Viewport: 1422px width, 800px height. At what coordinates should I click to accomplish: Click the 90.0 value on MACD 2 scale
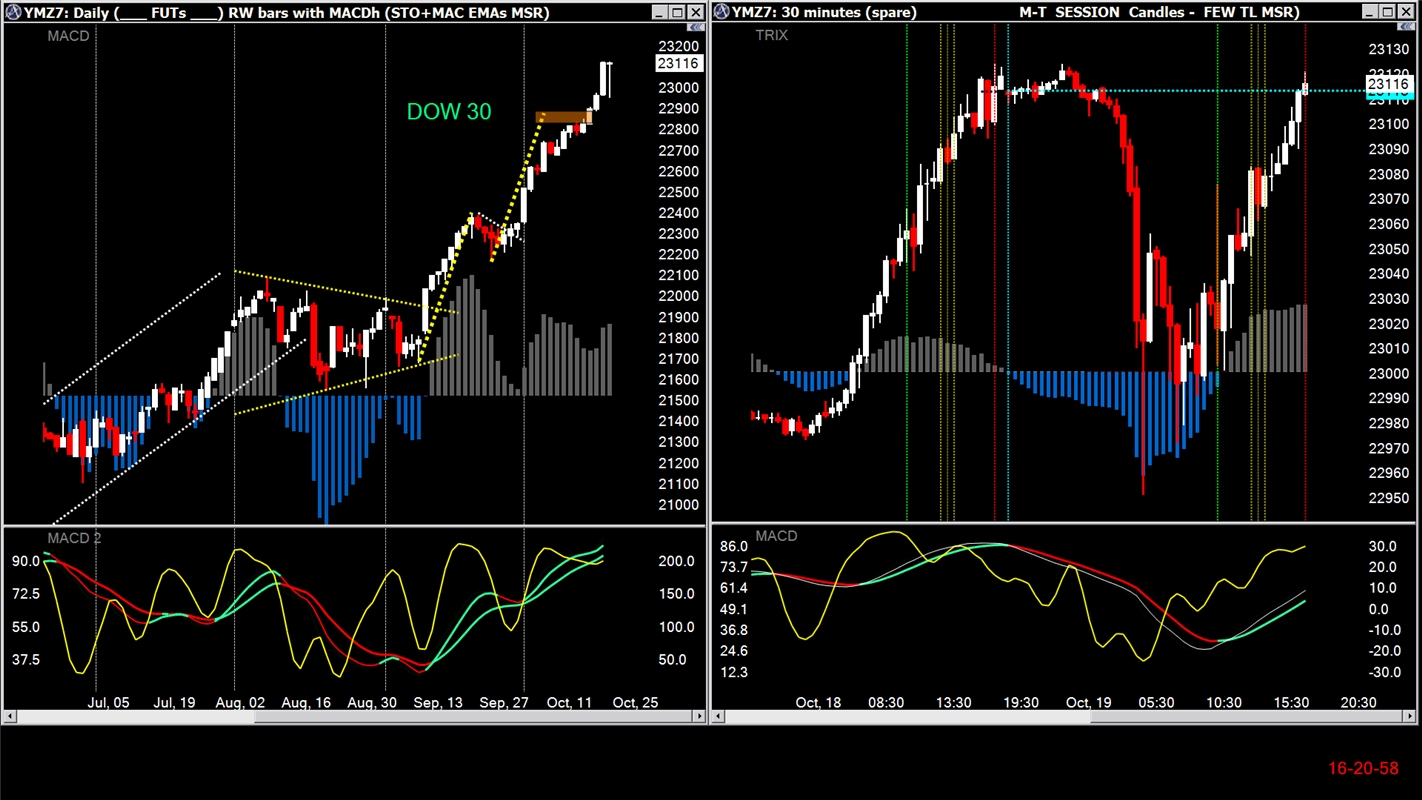(25, 561)
